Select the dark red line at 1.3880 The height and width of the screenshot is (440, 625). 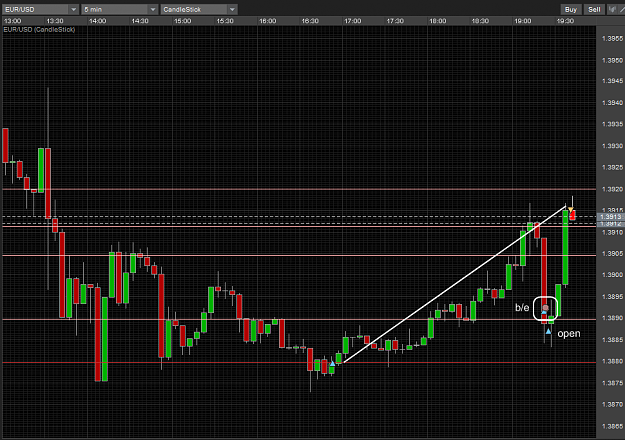299,362
